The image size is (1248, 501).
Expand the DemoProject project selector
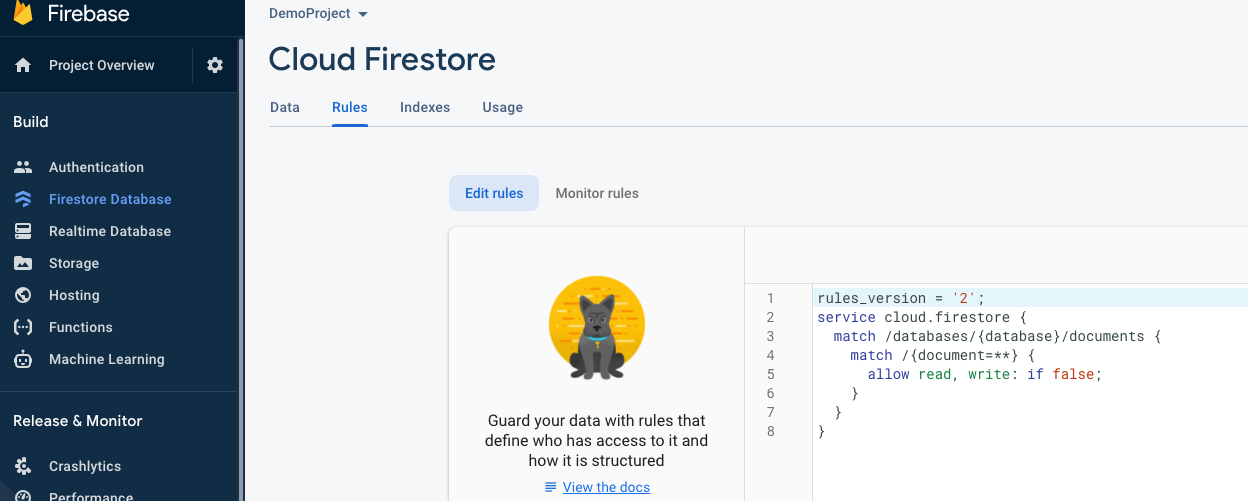tap(319, 14)
